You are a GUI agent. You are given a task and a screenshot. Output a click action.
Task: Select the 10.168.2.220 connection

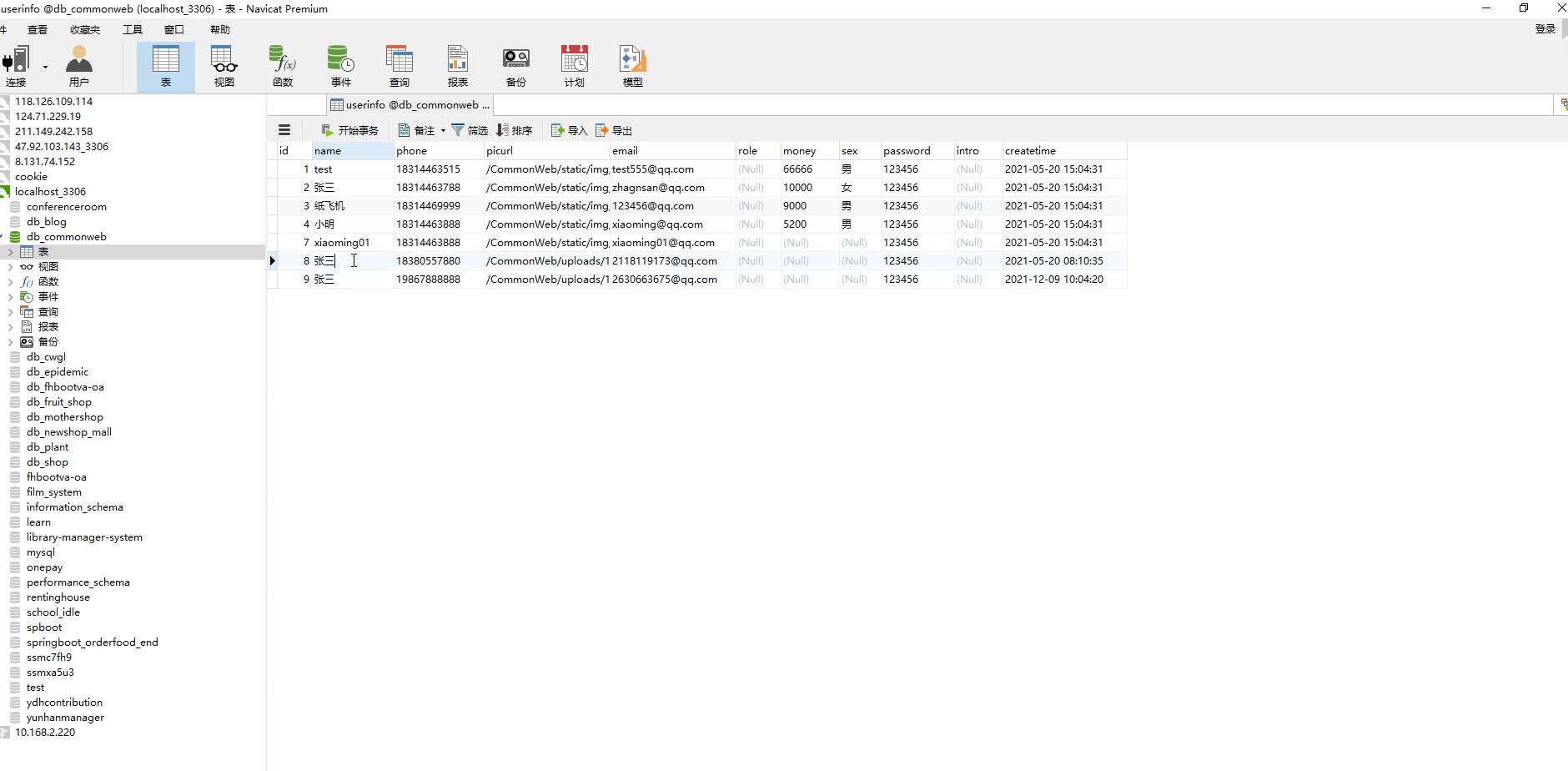pos(45,733)
